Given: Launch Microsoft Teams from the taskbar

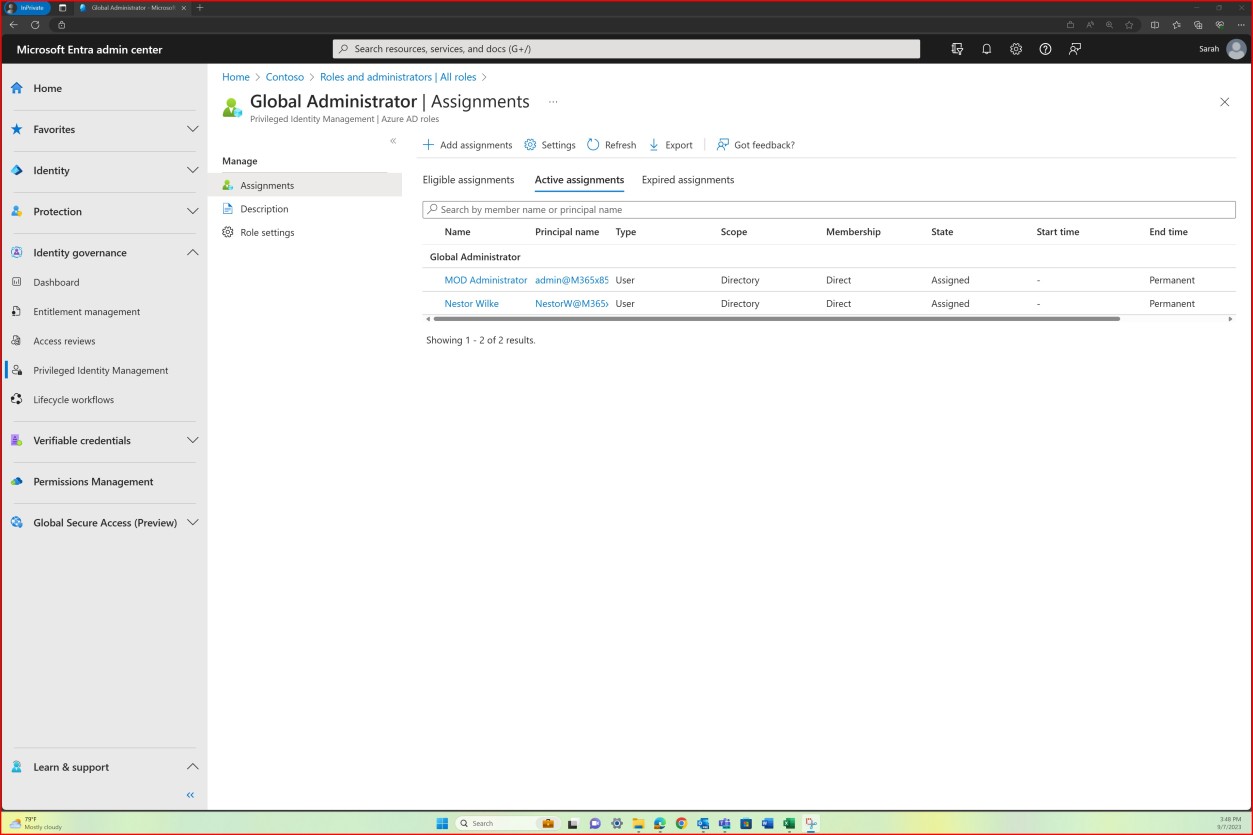Looking at the screenshot, I should [x=725, y=823].
